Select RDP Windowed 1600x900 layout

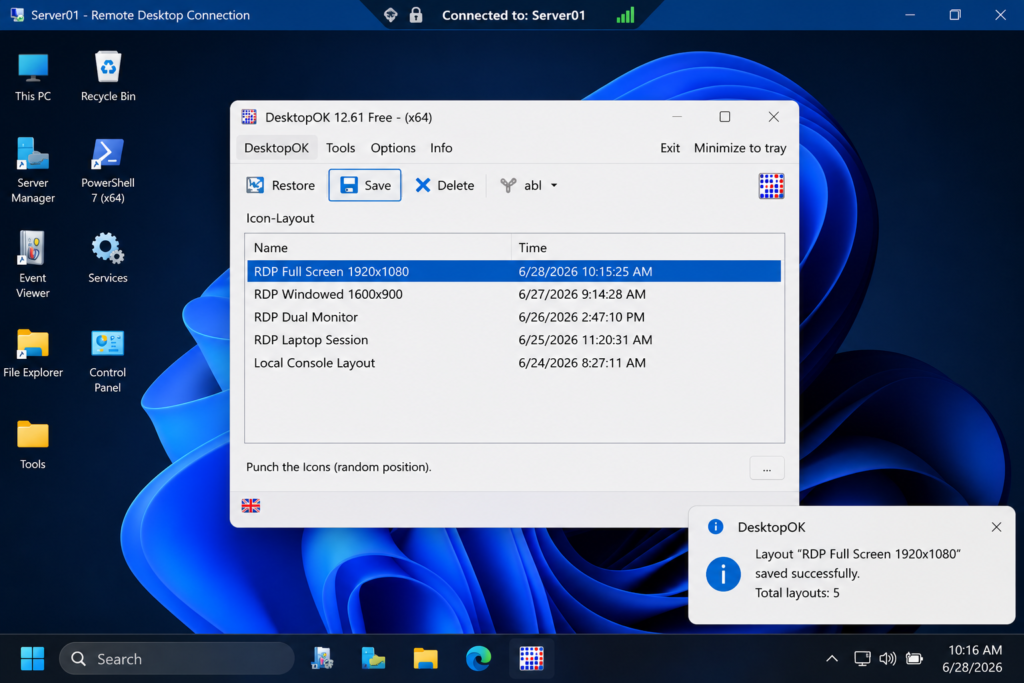coord(514,294)
